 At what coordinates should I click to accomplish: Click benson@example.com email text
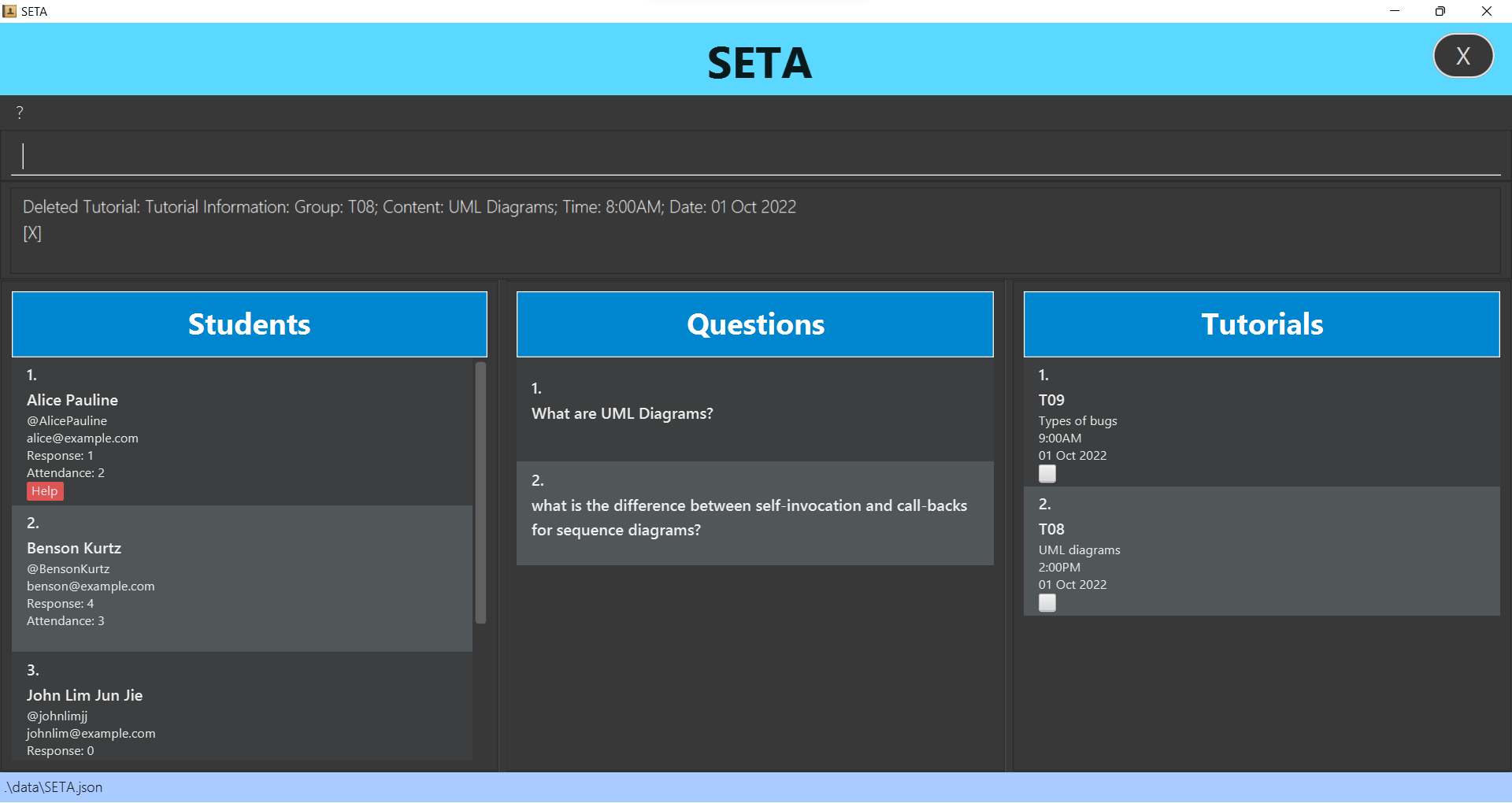pyautogui.click(x=91, y=587)
